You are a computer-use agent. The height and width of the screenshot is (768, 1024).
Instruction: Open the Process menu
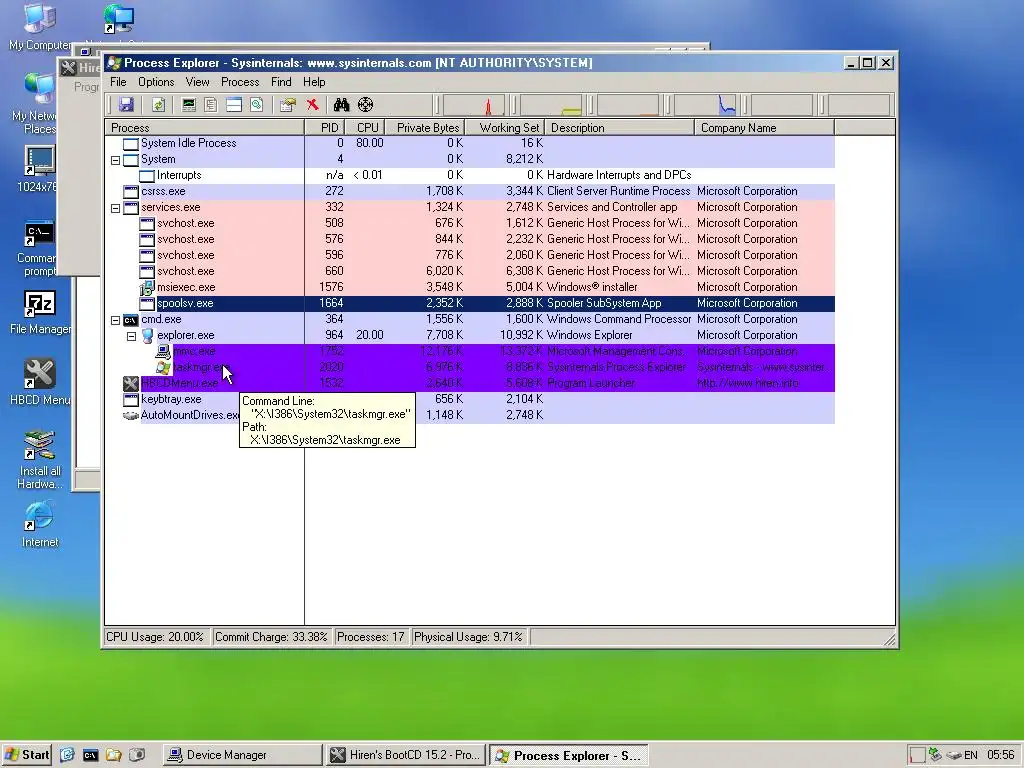coord(240,82)
